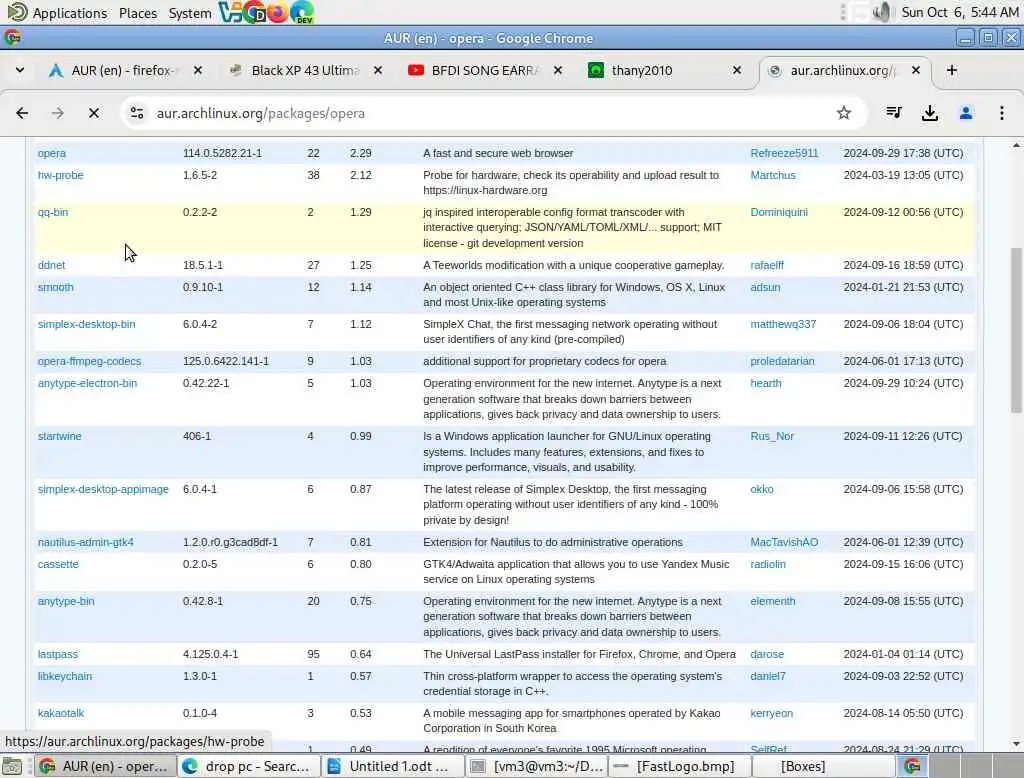This screenshot has height=778, width=1024.
Task: Bookmark this page with the star
Action: 844,113
